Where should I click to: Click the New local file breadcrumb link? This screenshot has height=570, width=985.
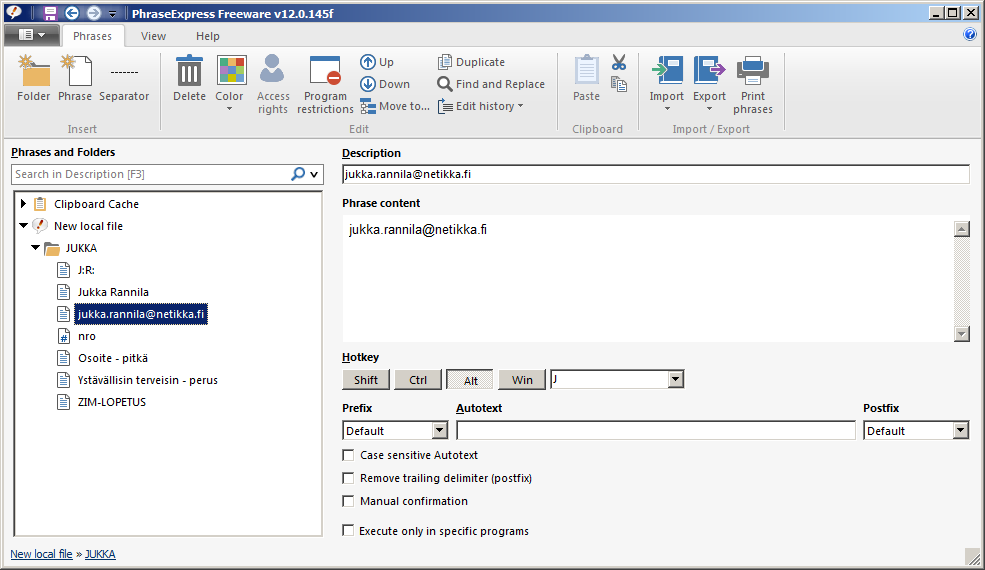point(41,554)
